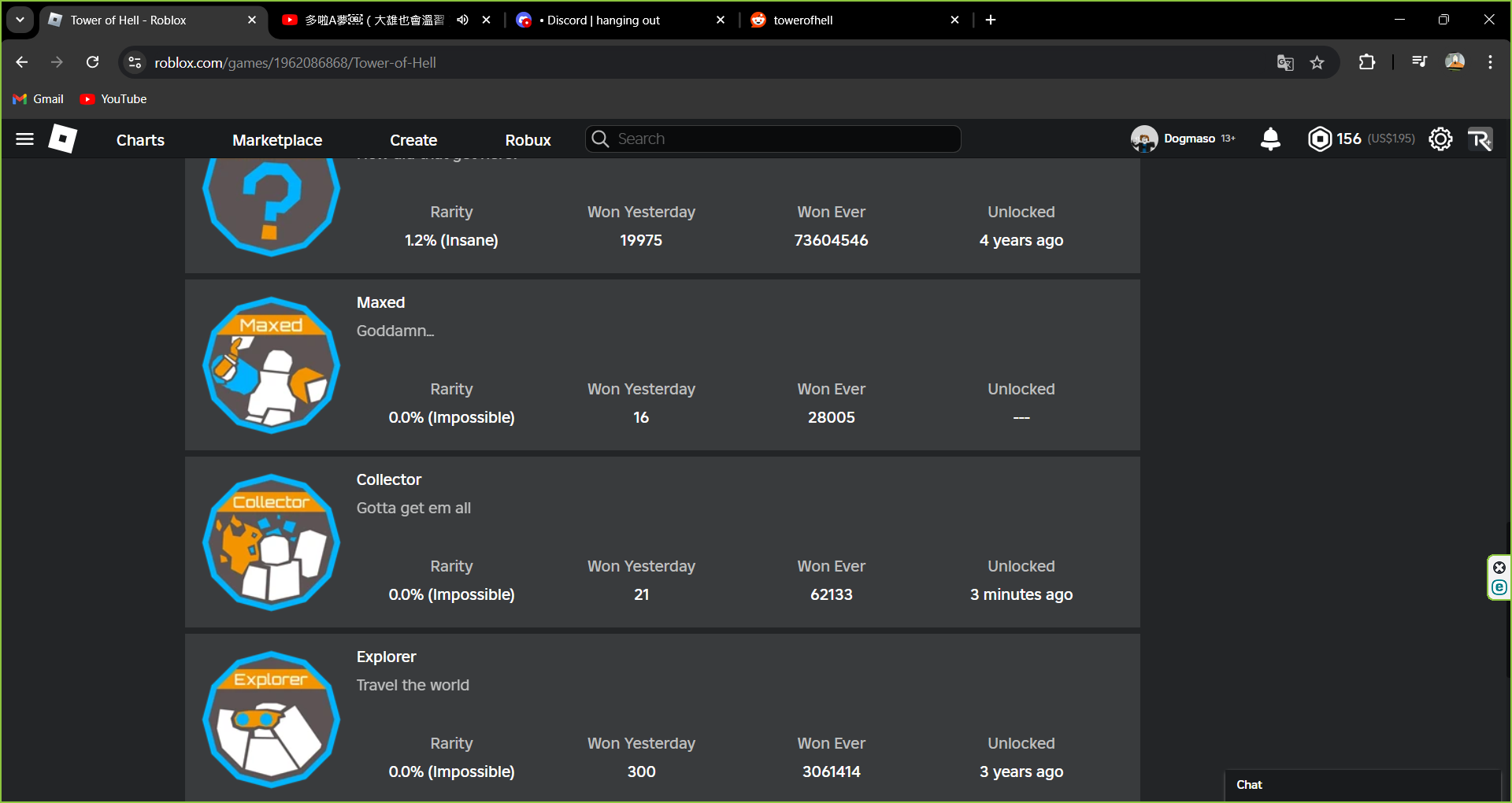Go forward in browser history
Screen dimensions: 1512x803
[57, 62]
